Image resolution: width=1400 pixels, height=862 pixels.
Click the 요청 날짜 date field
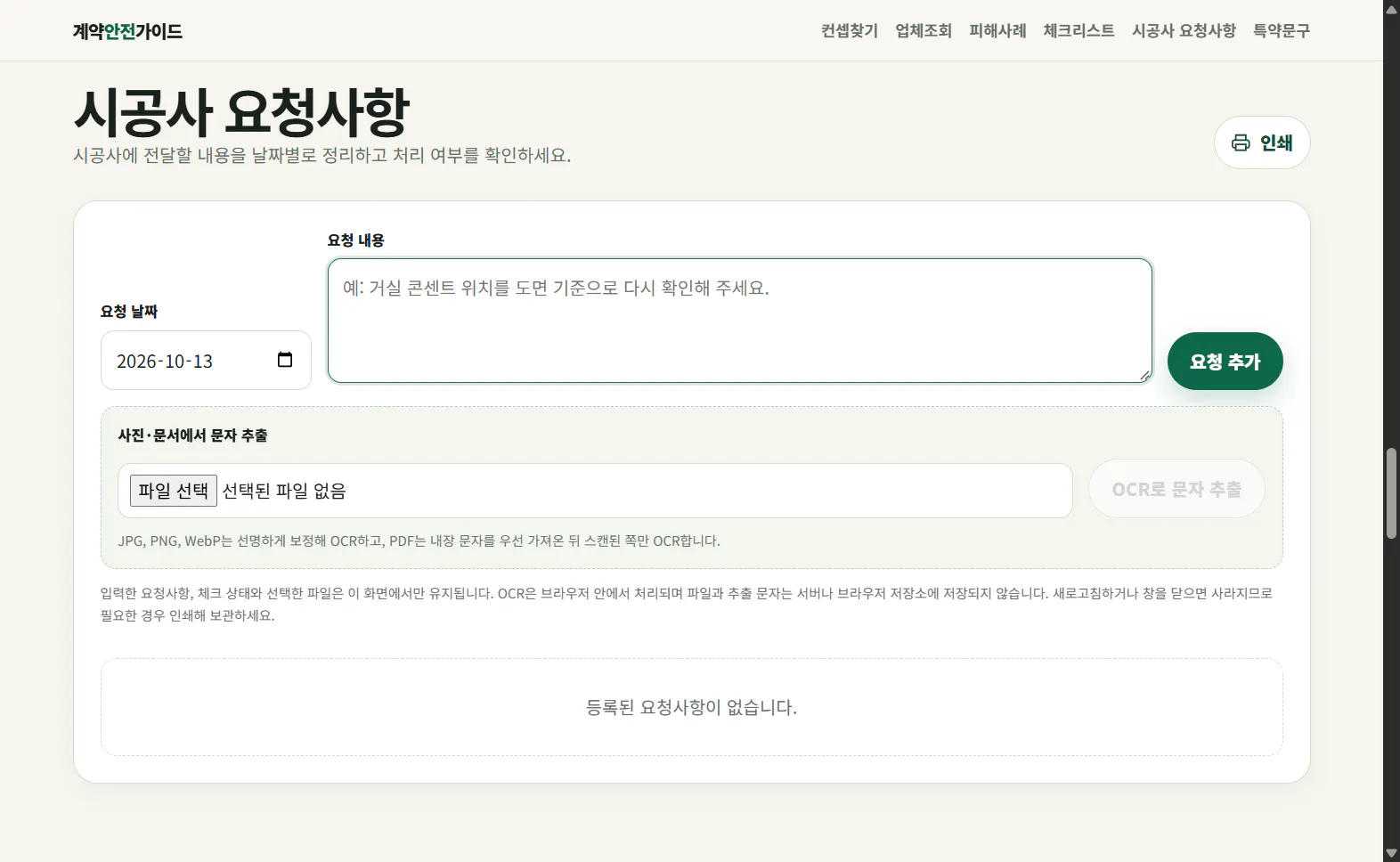(206, 361)
